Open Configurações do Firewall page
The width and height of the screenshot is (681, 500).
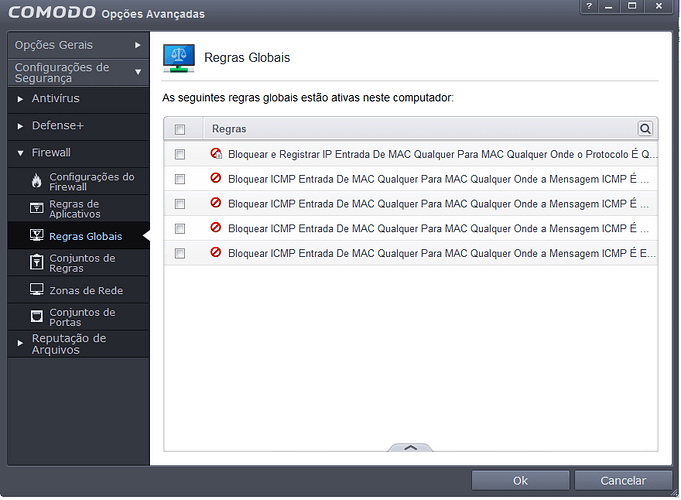79,181
